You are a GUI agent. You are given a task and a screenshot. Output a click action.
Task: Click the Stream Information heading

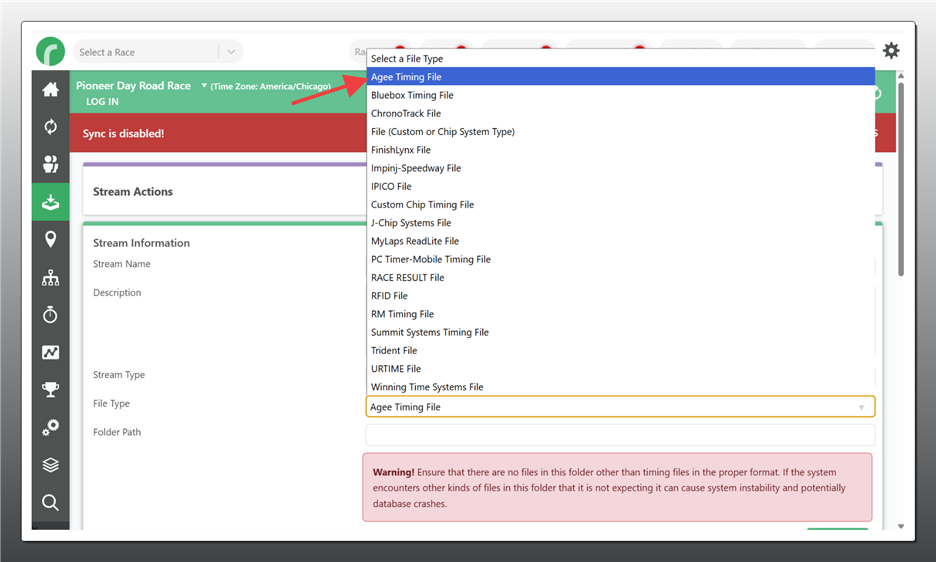pyautogui.click(x=141, y=243)
